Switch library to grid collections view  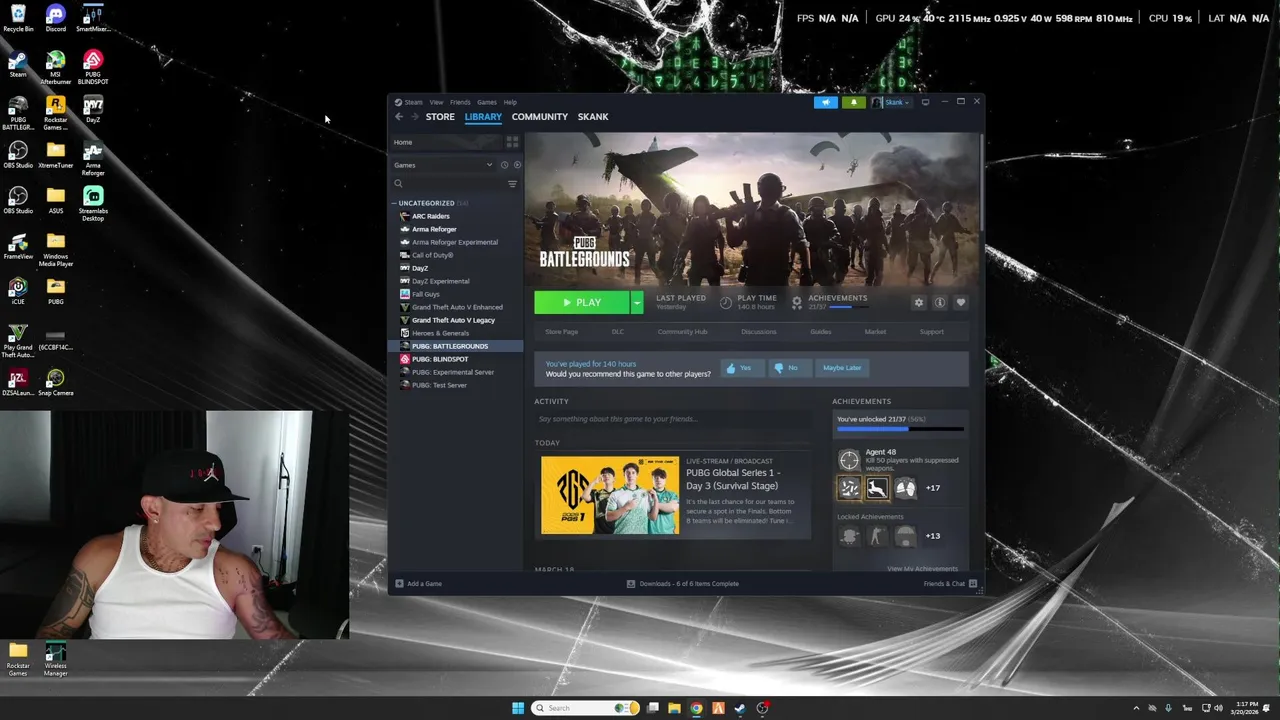tap(512, 142)
